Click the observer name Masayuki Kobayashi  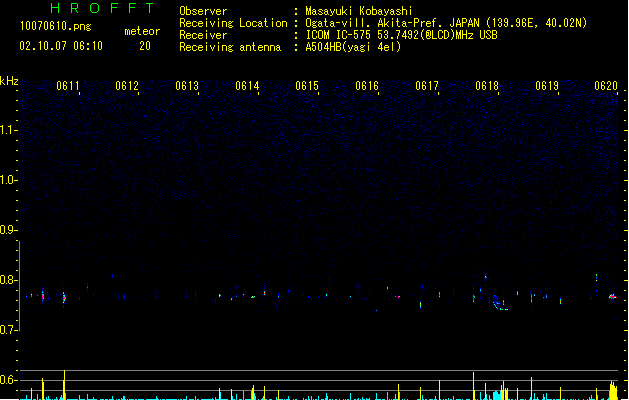[359, 11]
